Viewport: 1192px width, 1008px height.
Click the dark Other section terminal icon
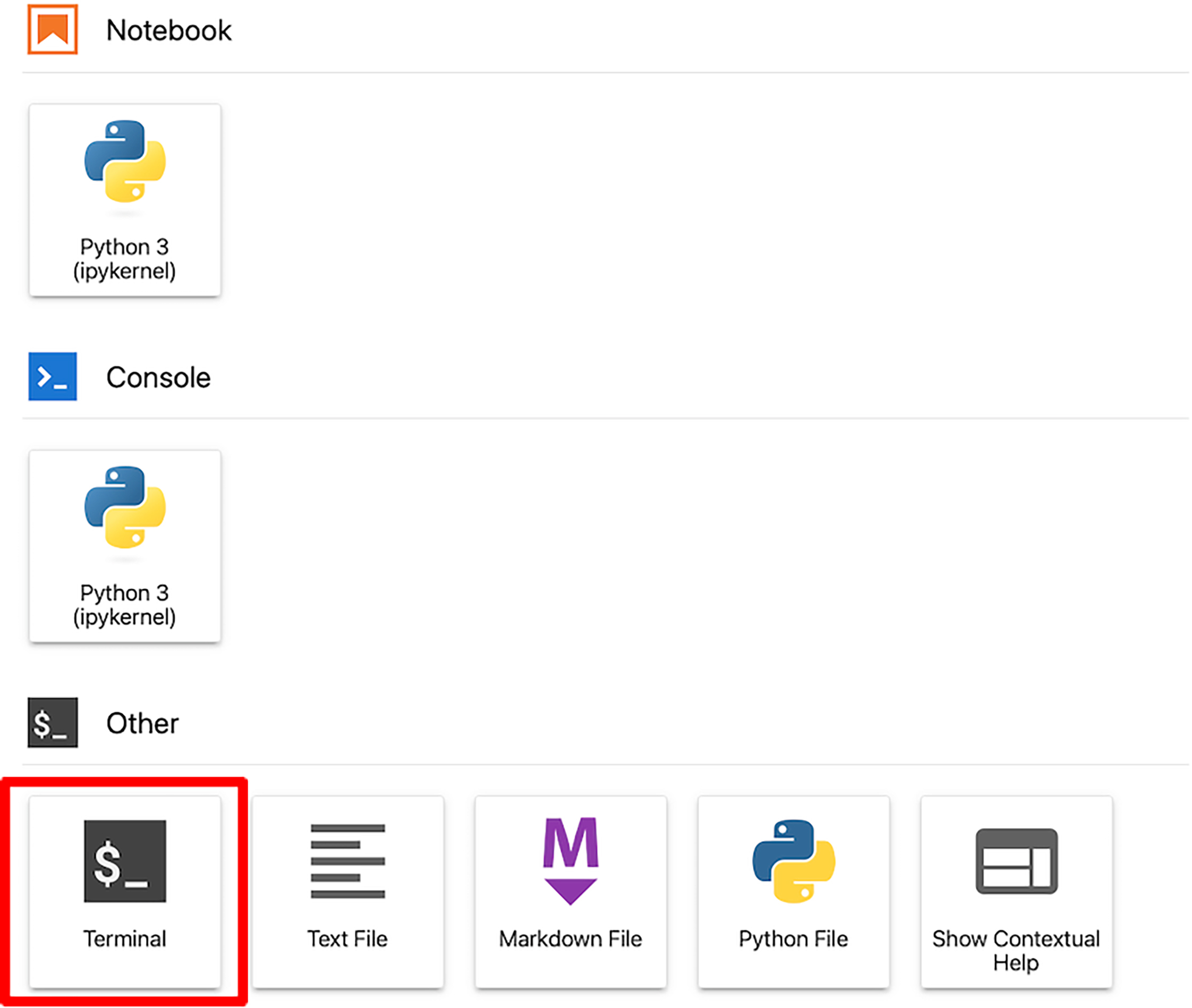[x=53, y=723]
